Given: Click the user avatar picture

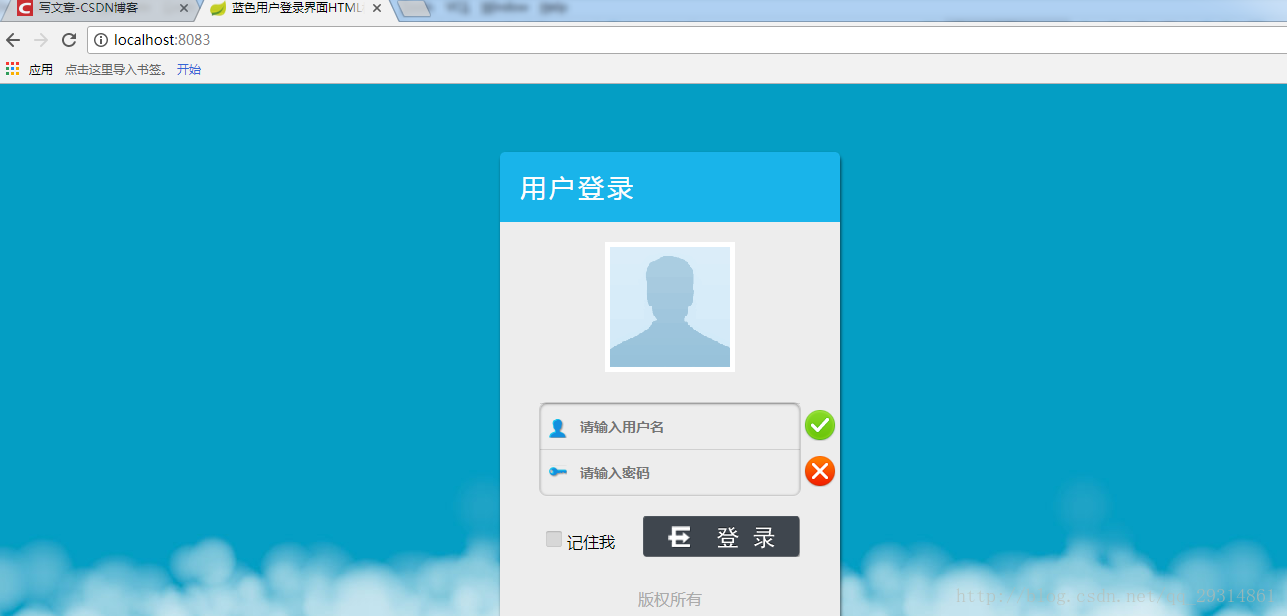Looking at the screenshot, I should tap(670, 307).
